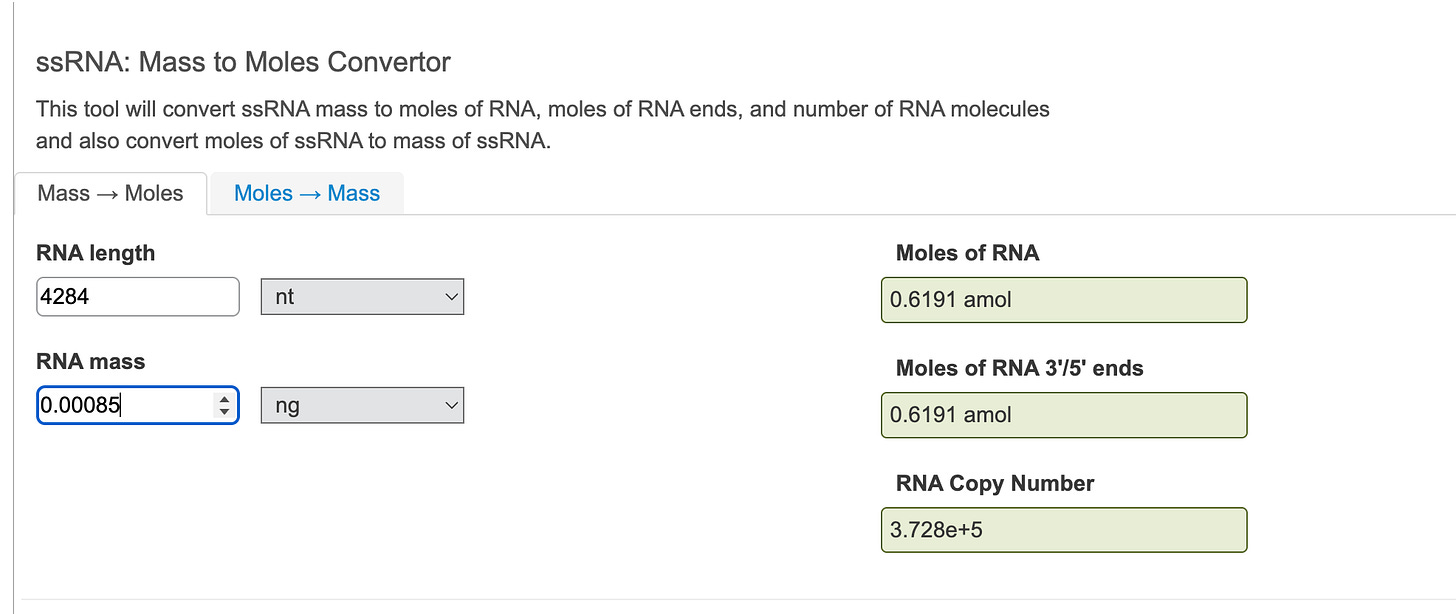
Task: Select the Moles of RNA 3'/5' ends output
Action: point(1063,415)
